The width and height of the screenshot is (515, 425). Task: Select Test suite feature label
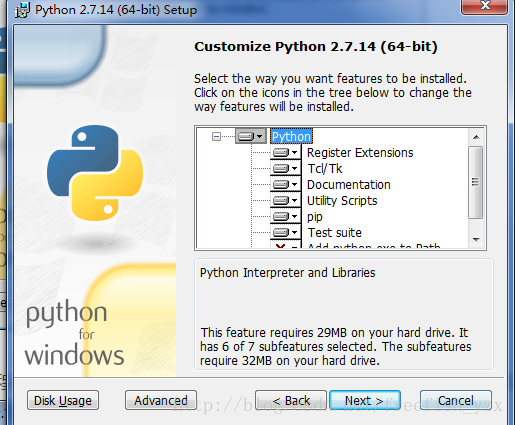coord(335,232)
